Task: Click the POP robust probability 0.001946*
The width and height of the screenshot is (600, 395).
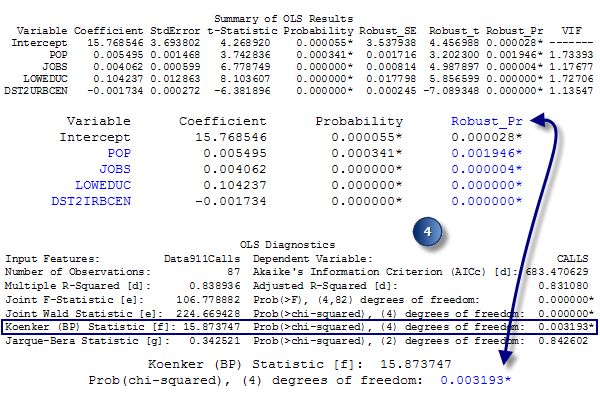Action: coord(486,153)
